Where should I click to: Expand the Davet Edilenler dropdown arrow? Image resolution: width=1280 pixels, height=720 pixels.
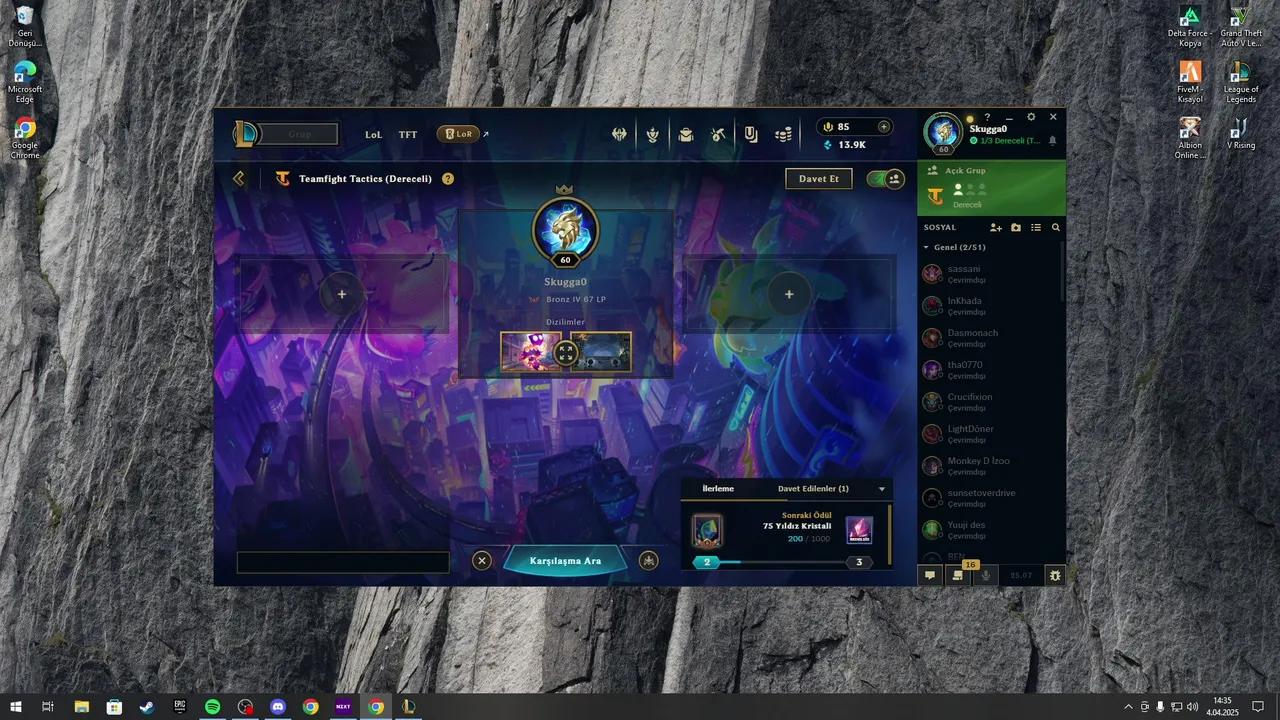point(882,489)
